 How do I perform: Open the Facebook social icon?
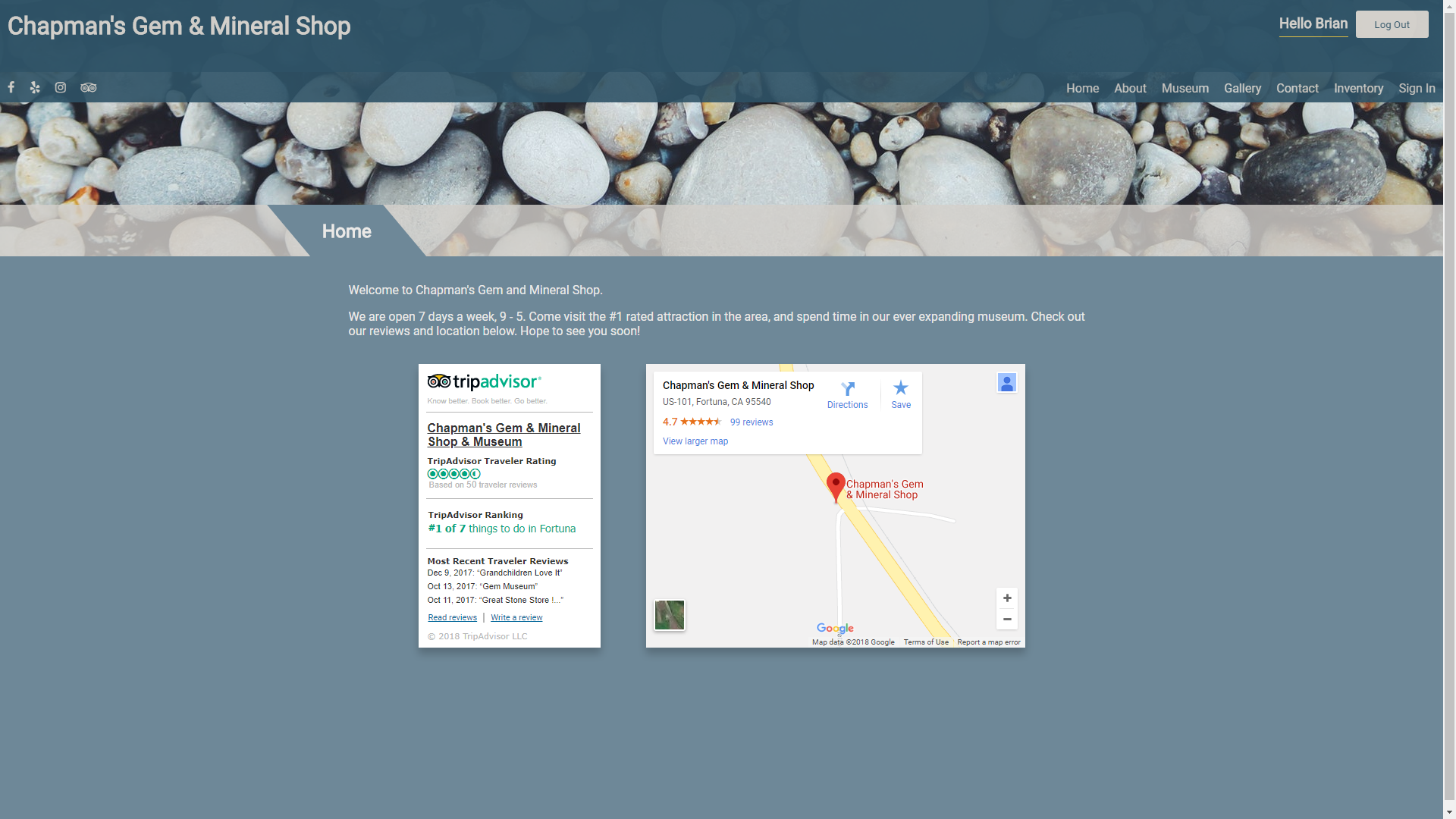tap(11, 88)
